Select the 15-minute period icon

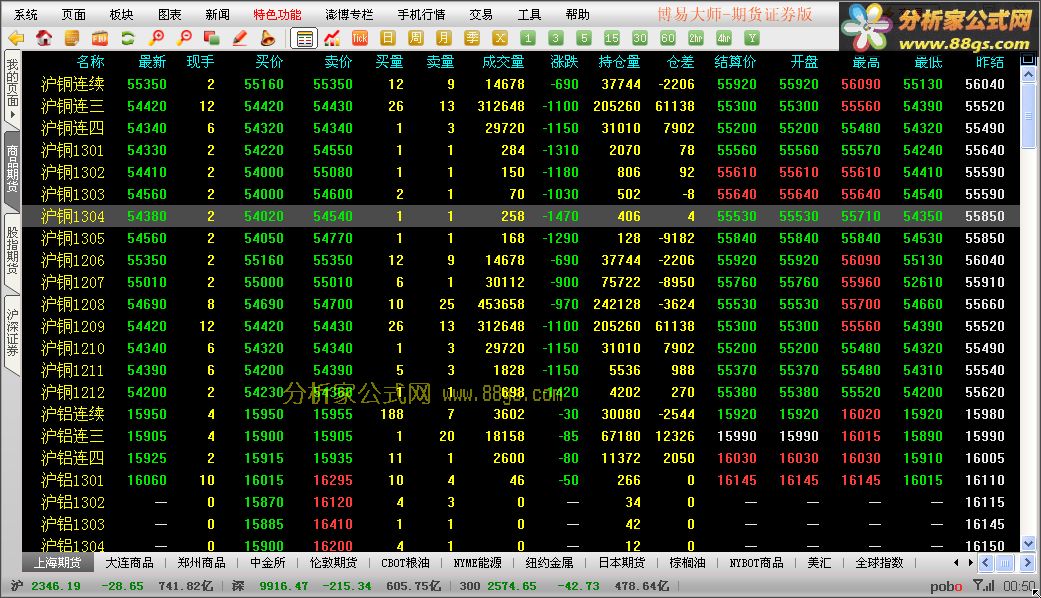coord(611,38)
